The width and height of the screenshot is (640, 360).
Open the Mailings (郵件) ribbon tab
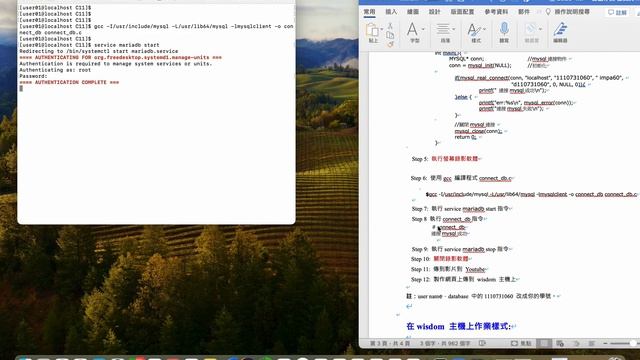[524, 12]
